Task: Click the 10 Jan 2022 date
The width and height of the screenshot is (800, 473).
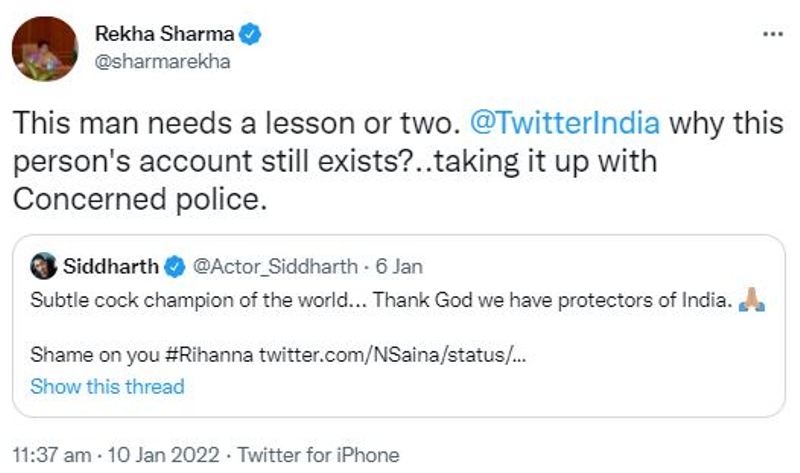Action: click(x=163, y=455)
